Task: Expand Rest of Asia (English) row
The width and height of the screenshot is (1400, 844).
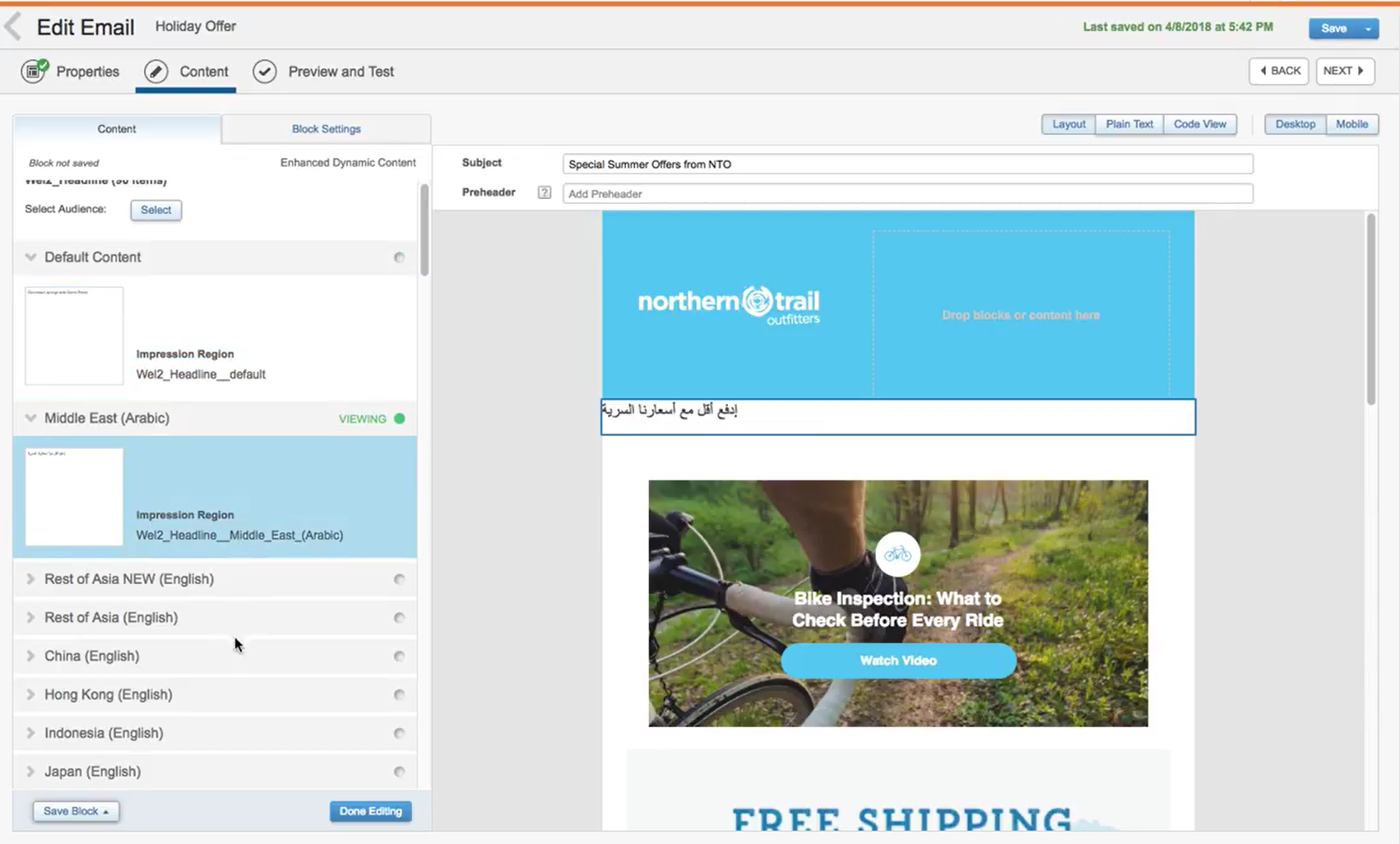Action: [x=30, y=618]
